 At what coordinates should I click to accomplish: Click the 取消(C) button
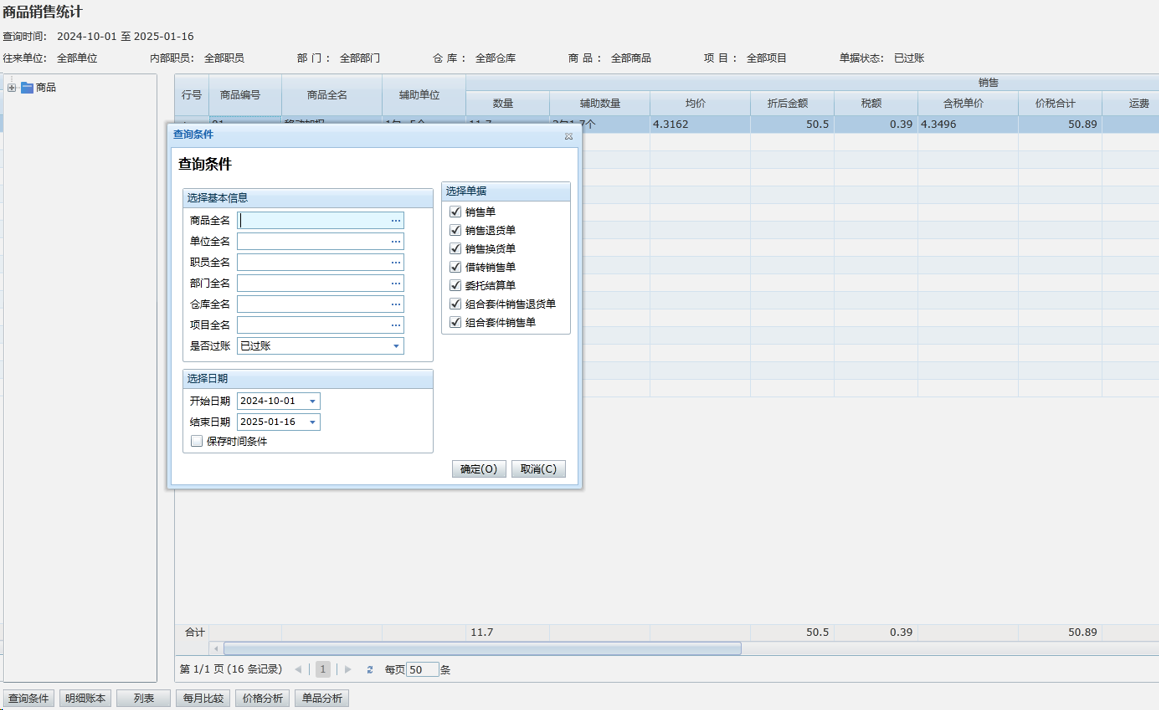coord(538,469)
